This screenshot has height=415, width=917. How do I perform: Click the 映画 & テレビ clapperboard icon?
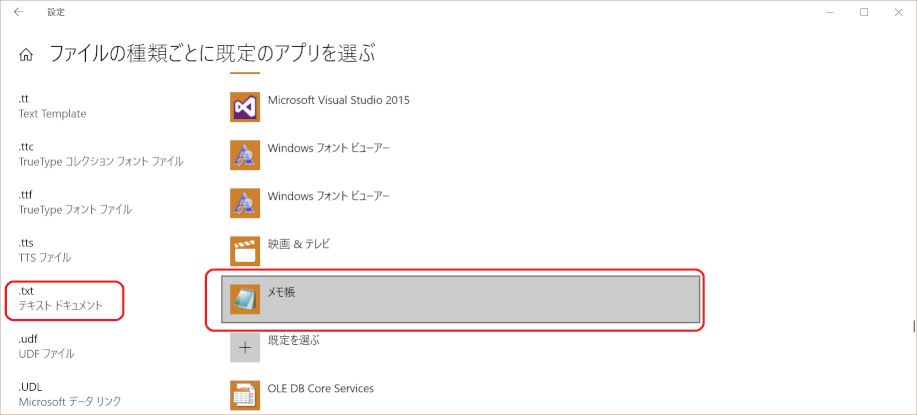(x=245, y=251)
